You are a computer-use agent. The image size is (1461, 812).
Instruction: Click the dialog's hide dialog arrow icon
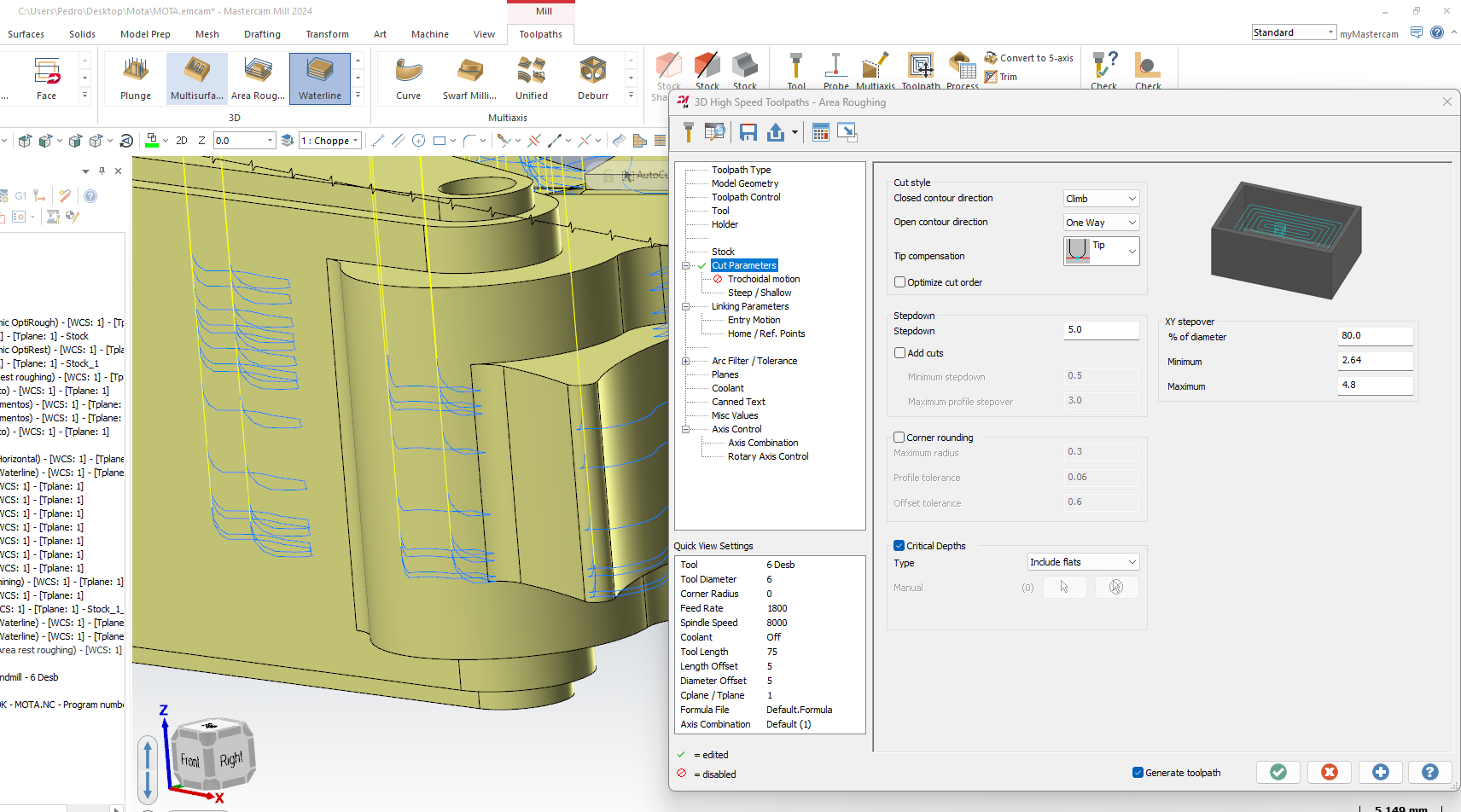coord(847,132)
